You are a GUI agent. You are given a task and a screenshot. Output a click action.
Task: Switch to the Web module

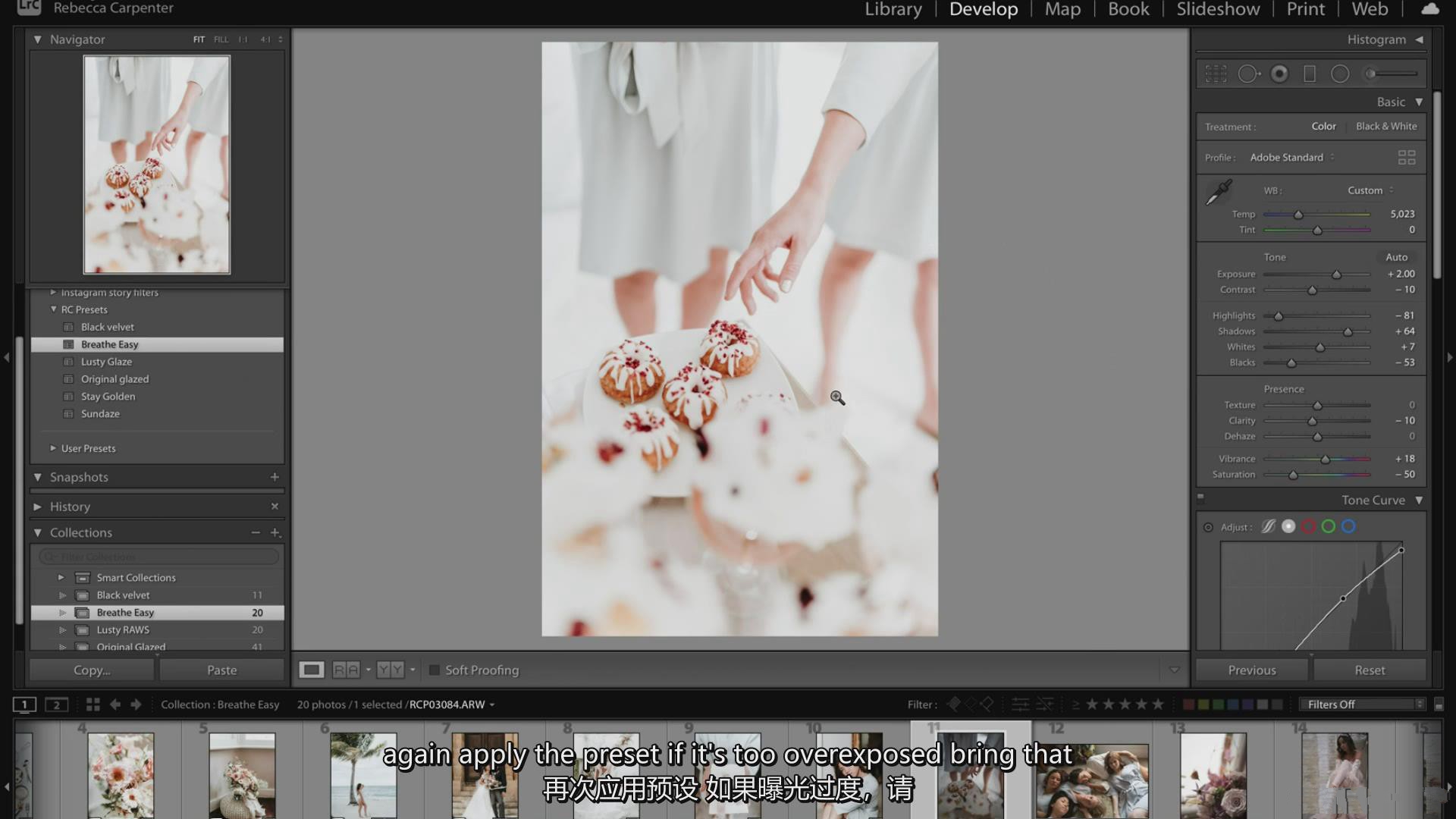[1370, 9]
